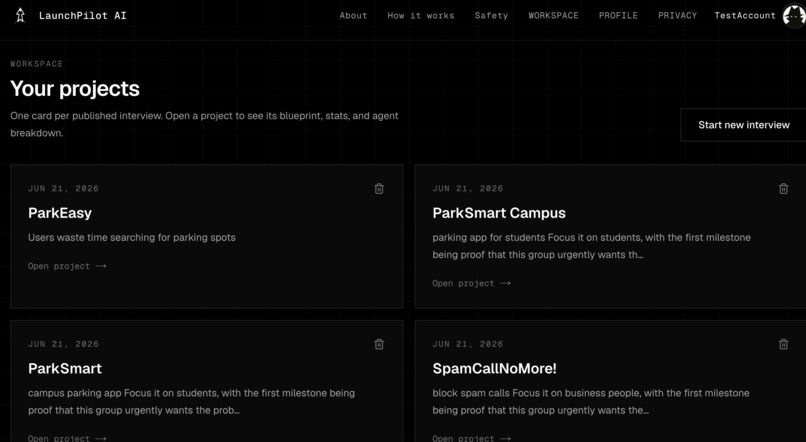Go to the About page
Screen dimensions: 806x442
353,15
